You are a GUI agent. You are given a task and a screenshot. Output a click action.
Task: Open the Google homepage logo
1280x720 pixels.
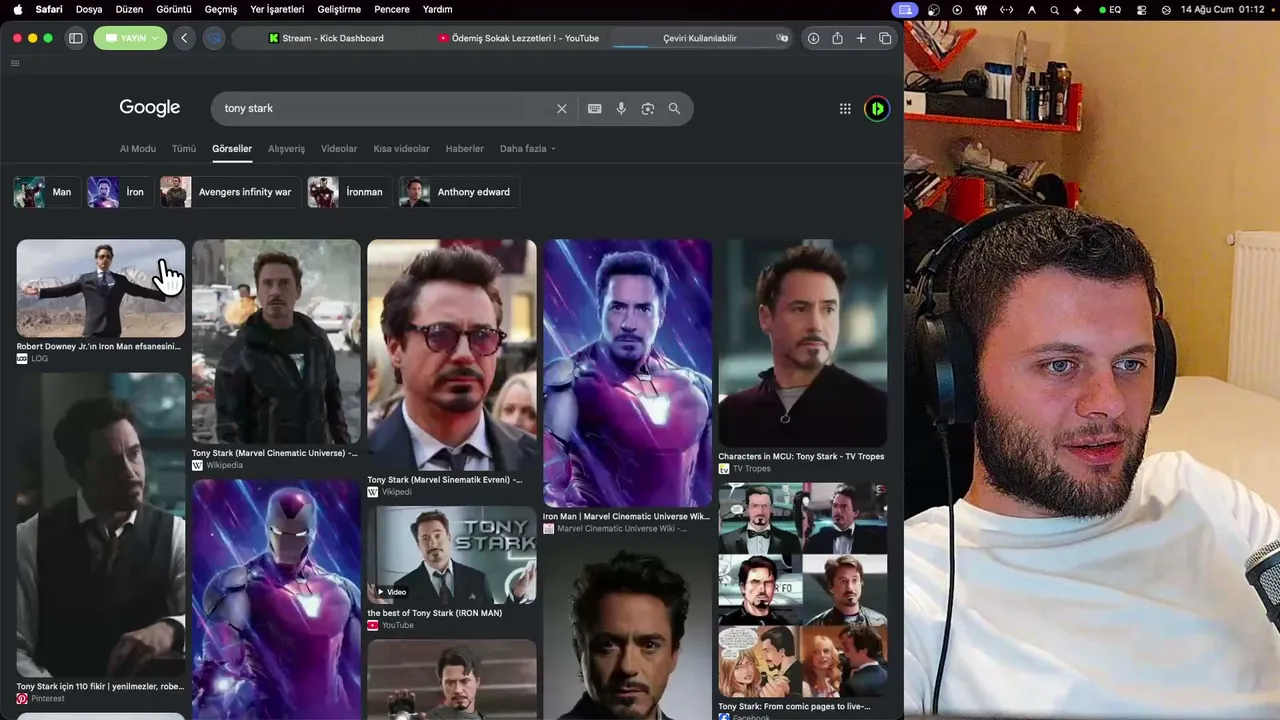coord(150,108)
